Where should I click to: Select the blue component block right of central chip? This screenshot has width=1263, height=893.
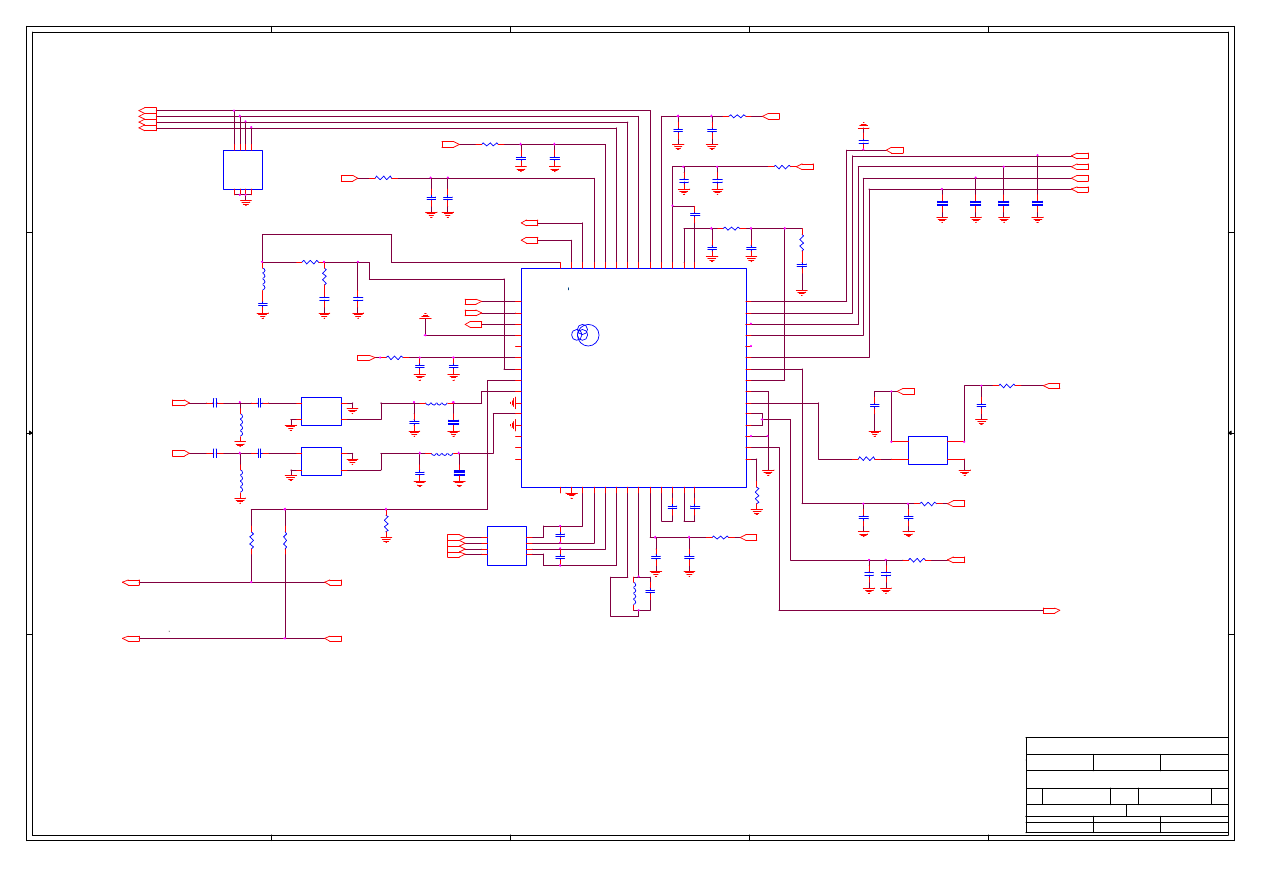click(x=927, y=450)
